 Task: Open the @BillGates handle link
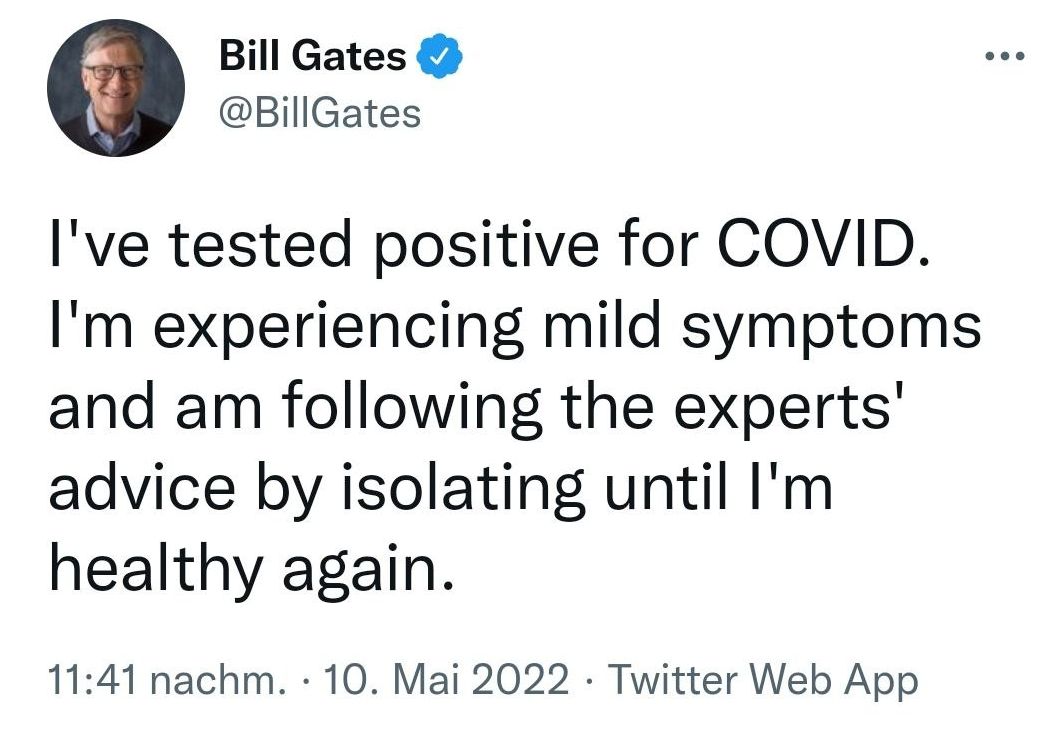coord(319,113)
